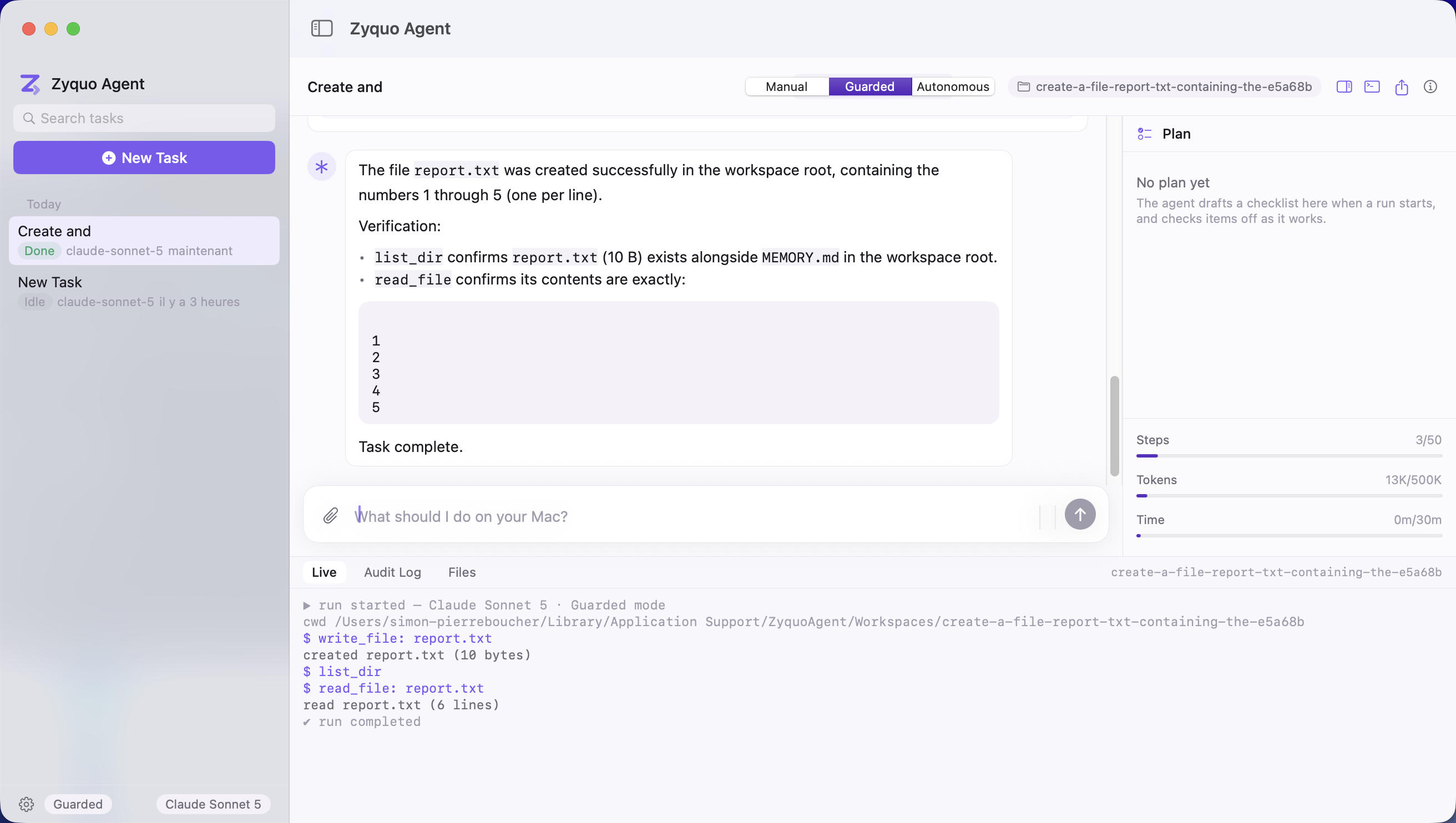Viewport: 1456px width, 823px height.
Task: Click the code block showing numbers 1-5
Action: tap(679, 362)
